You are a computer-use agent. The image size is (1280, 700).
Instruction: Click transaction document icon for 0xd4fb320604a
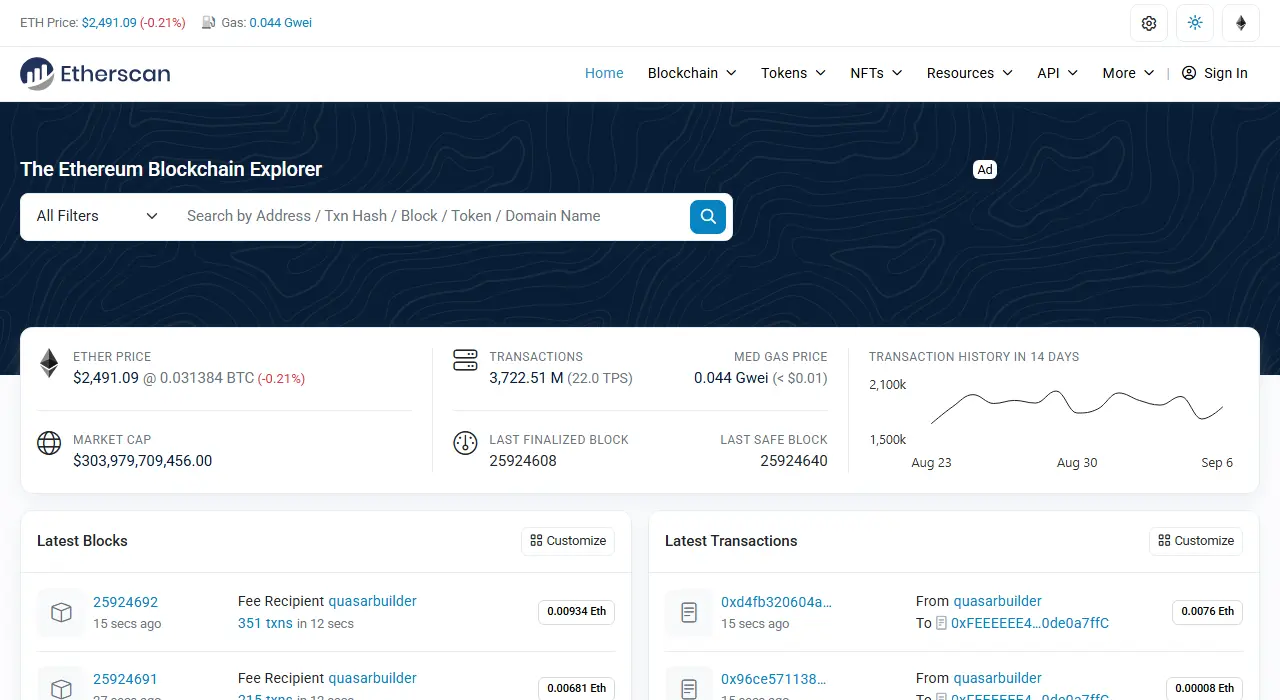689,613
